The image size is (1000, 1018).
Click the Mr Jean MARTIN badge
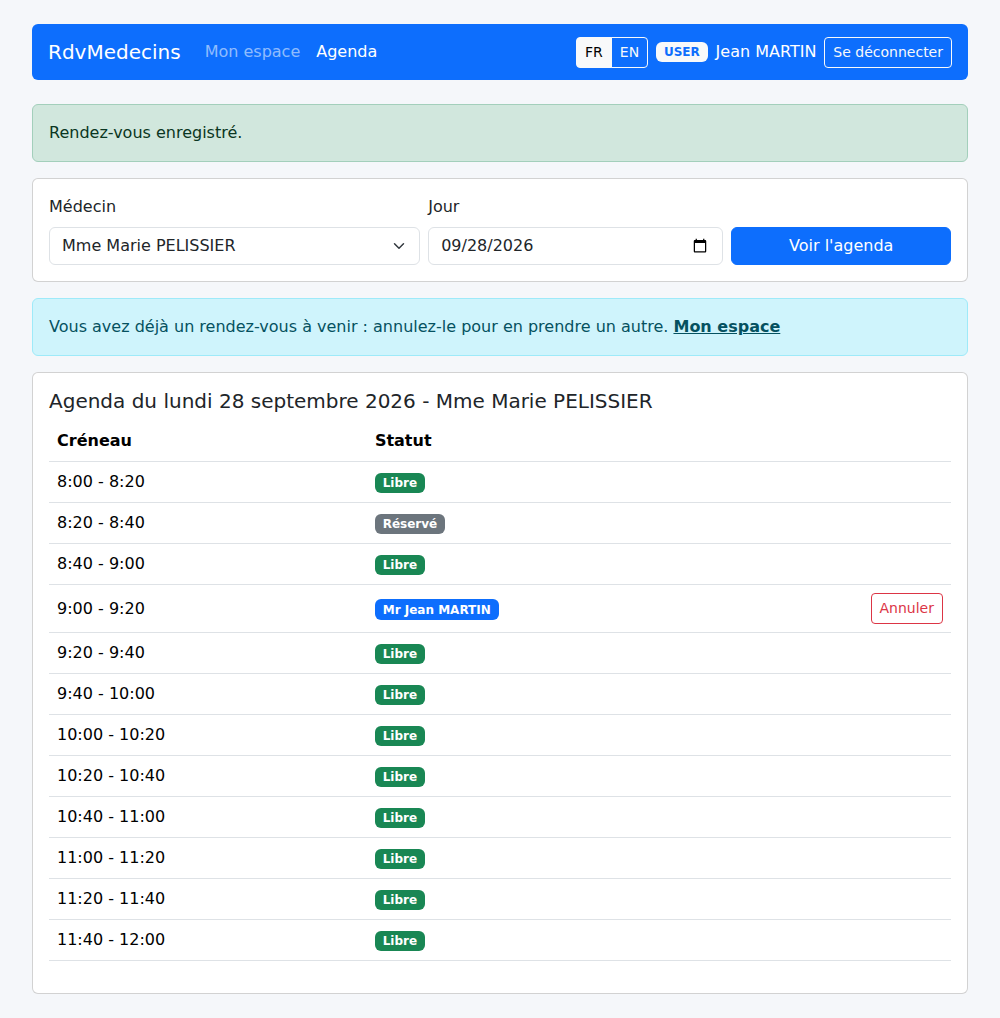[x=437, y=610]
